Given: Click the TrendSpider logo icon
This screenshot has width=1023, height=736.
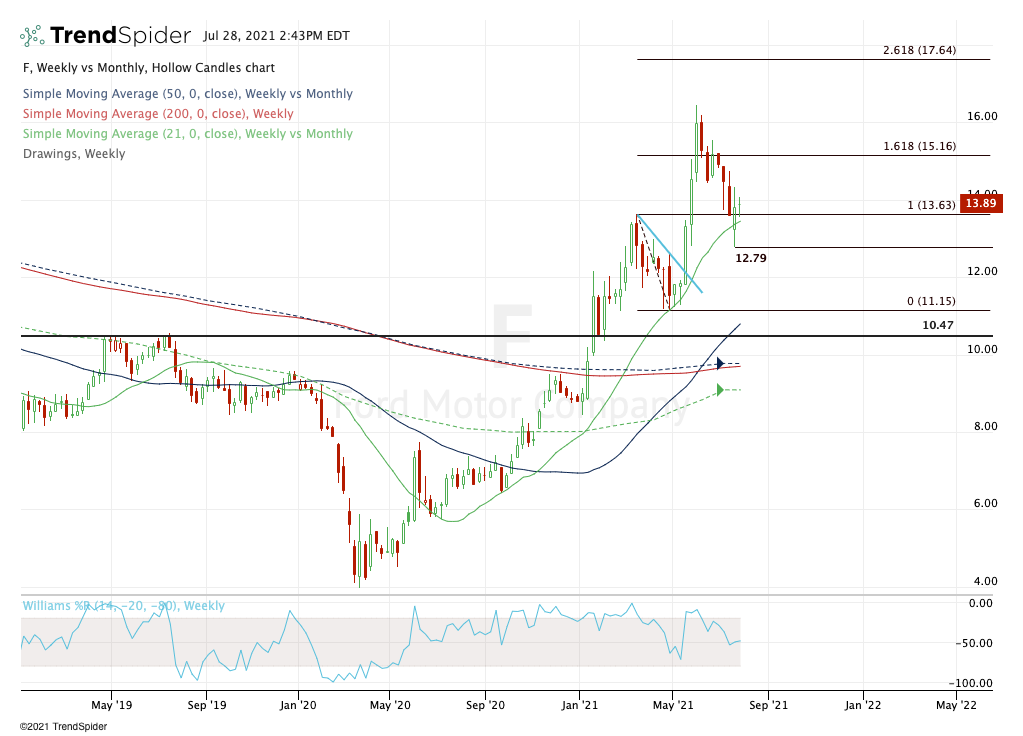Looking at the screenshot, I should click(x=32, y=36).
